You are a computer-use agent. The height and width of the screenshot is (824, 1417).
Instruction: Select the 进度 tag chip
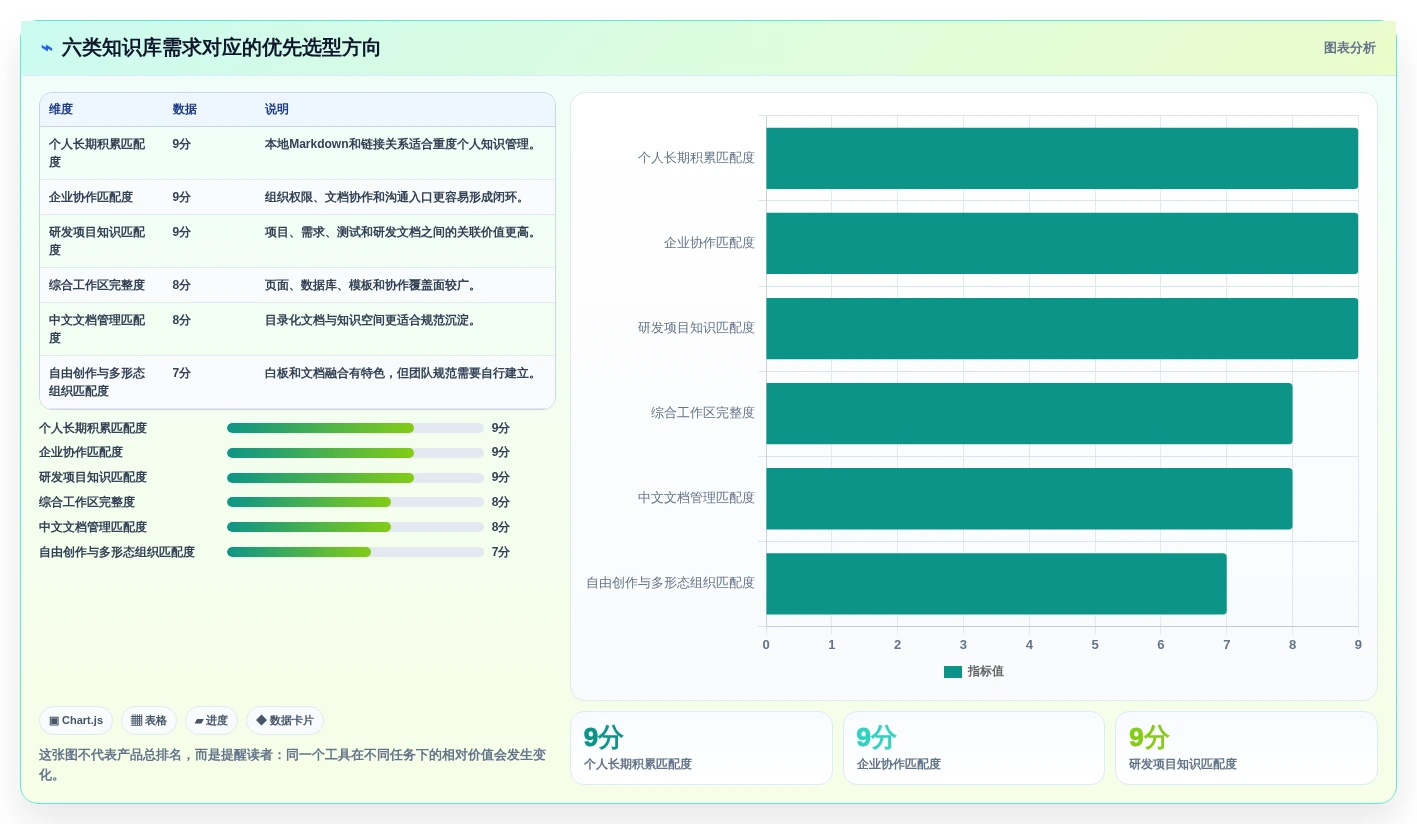[x=211, y=720]
